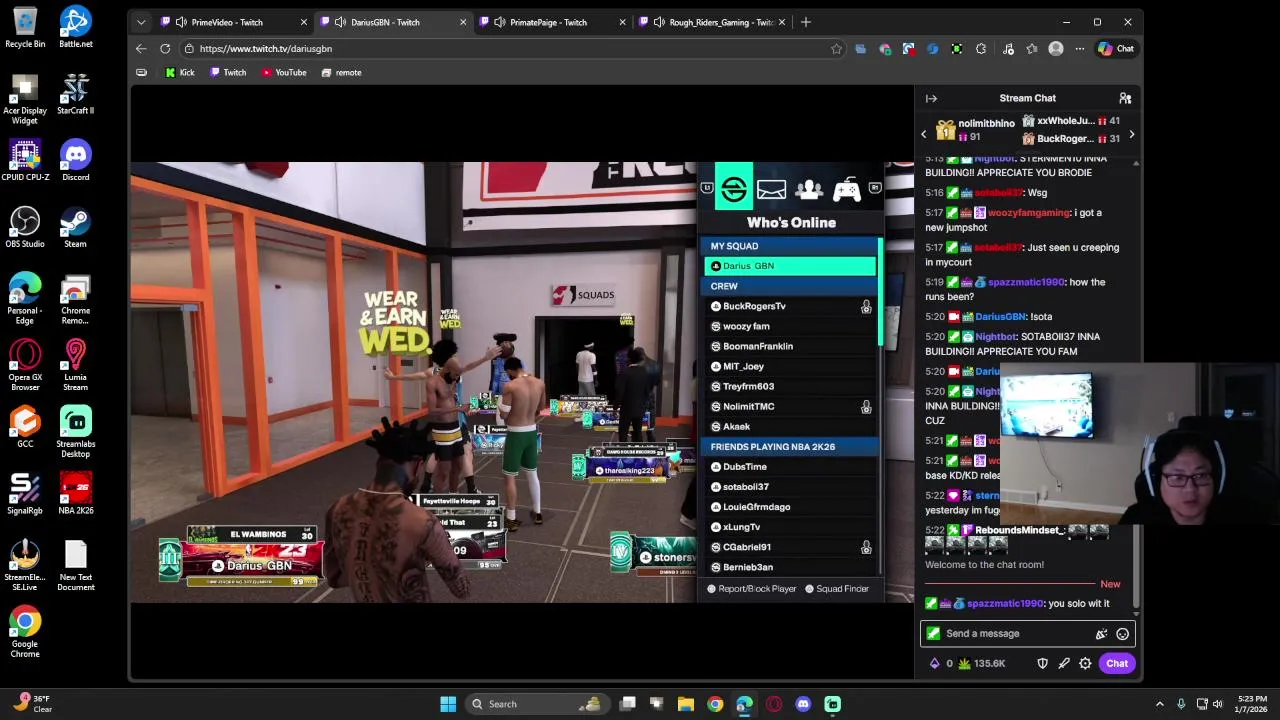Viewport: 1280px width, 720px height.
Task: Reload the Twitch page
Action: (x=165, y=48)
